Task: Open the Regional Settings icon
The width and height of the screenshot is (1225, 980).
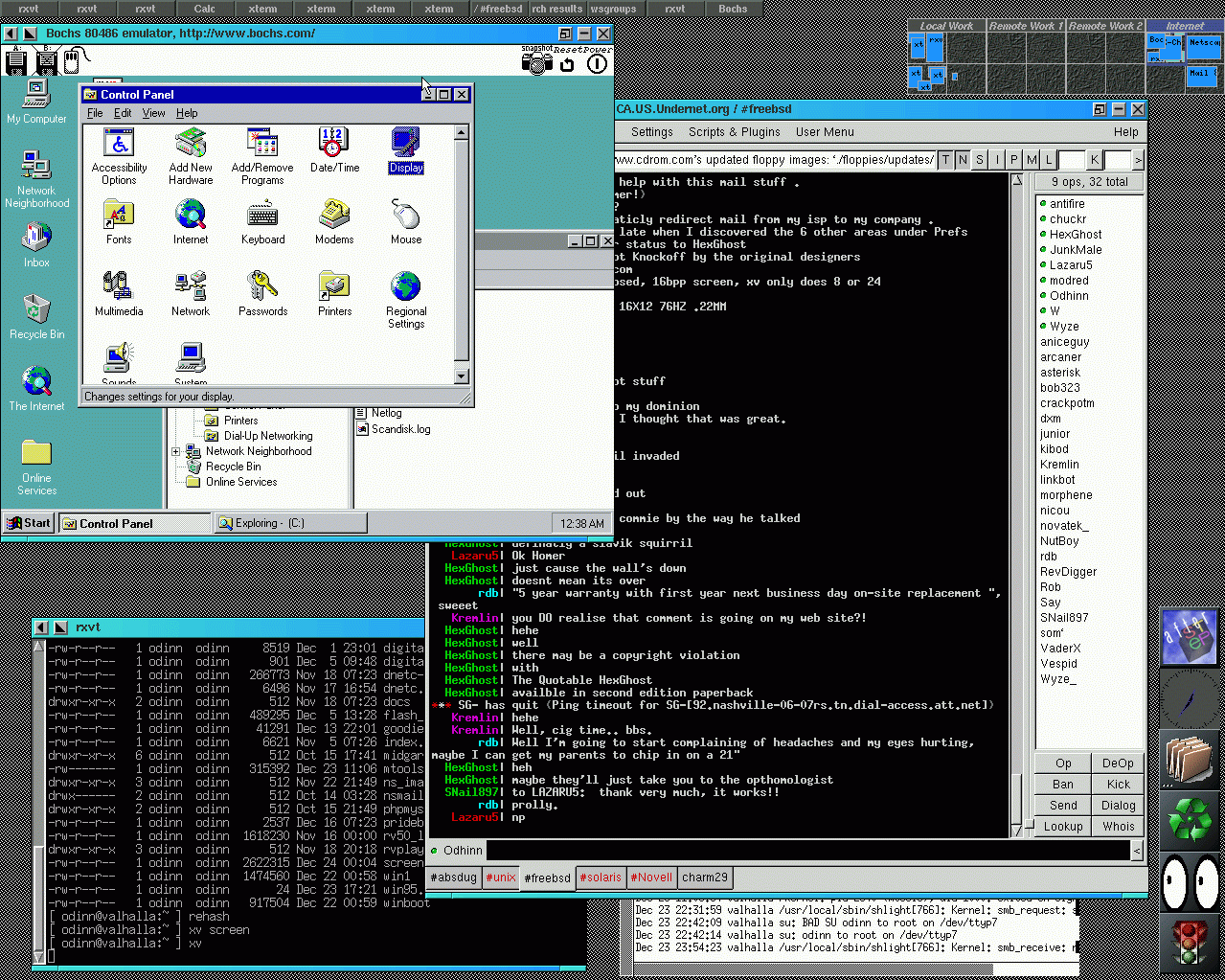Action: point(406,300)
